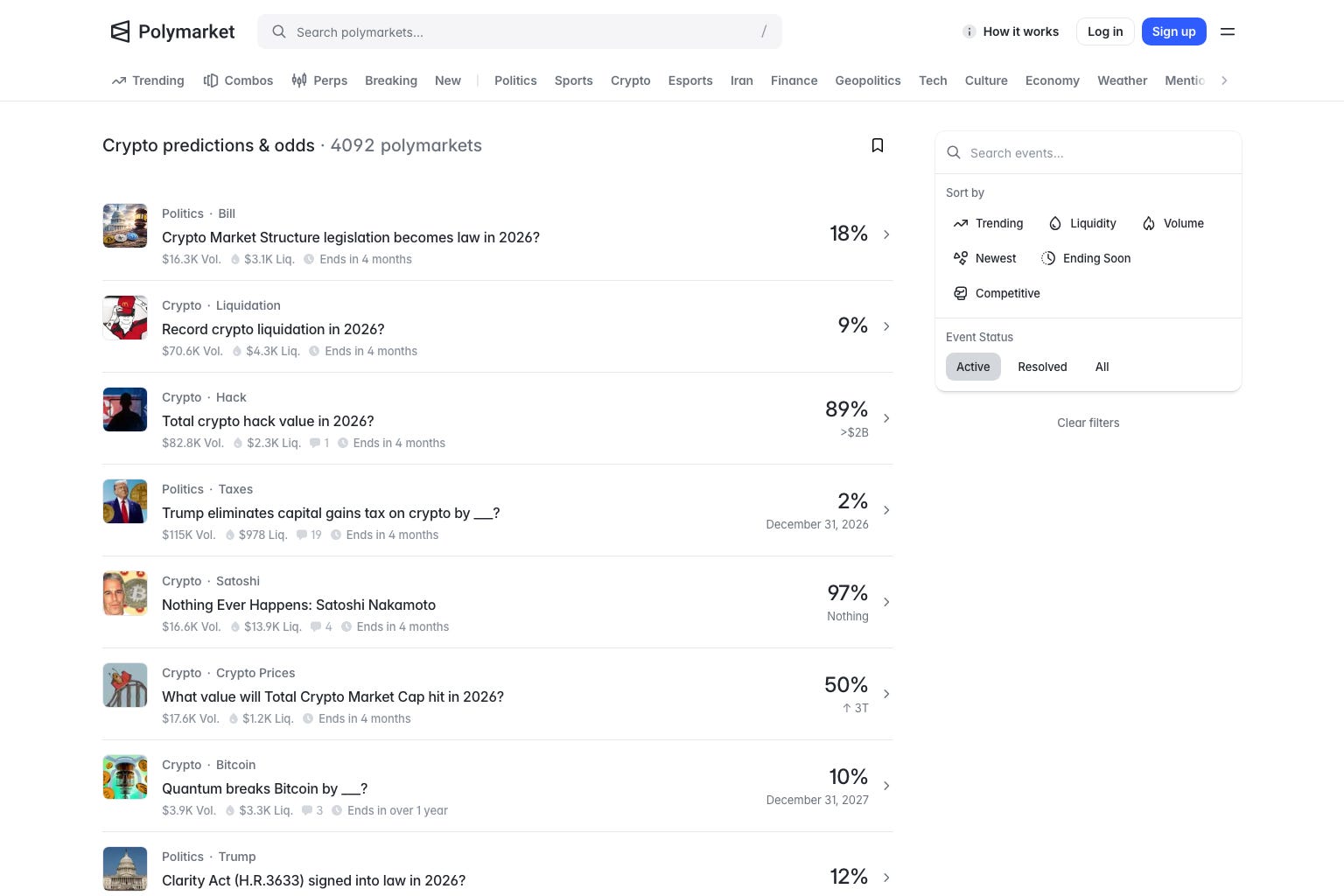Image resolution: width=1344 pixels, height=896 pixels.
Task: Click the Trending arrow icon in navigation
Action: (119, 80)
